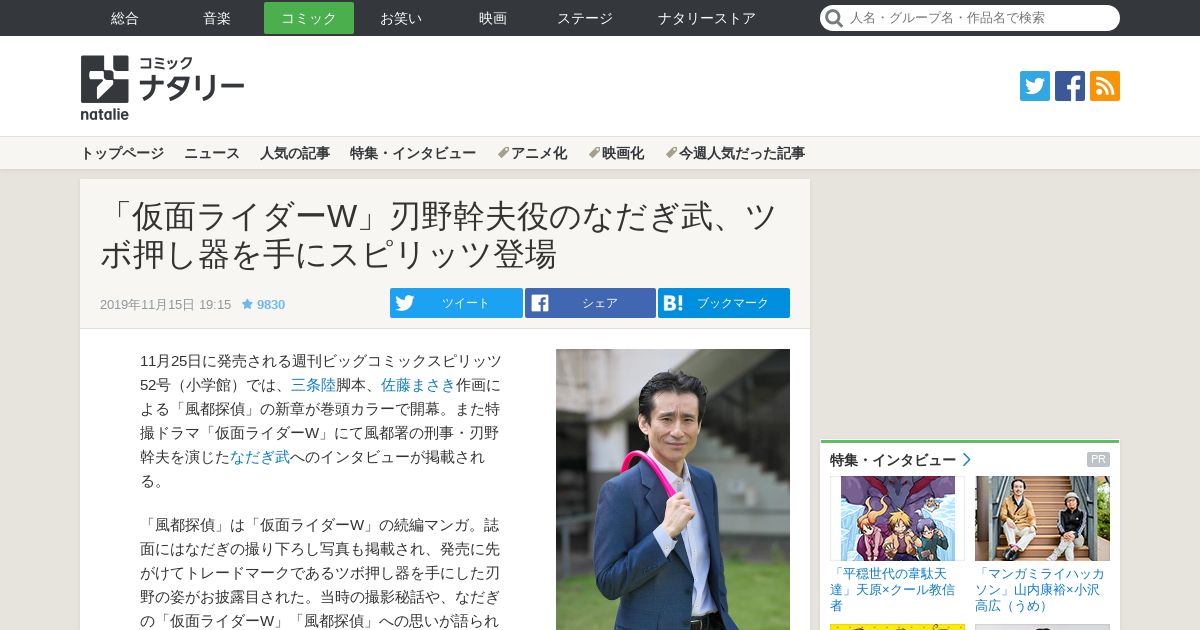Click the search magnifier icon

click(x=833, y=18)
